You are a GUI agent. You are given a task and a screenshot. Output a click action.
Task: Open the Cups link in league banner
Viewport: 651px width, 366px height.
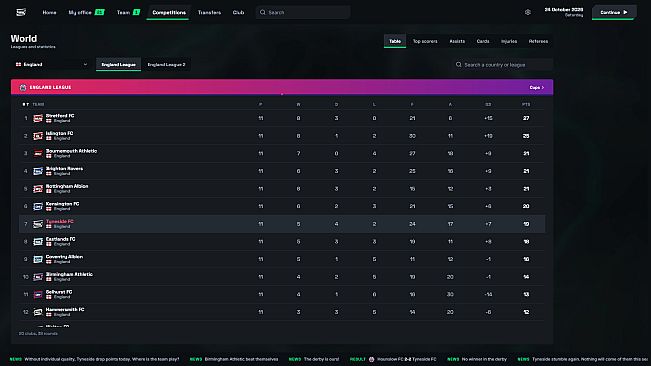(x=536, y=88)
